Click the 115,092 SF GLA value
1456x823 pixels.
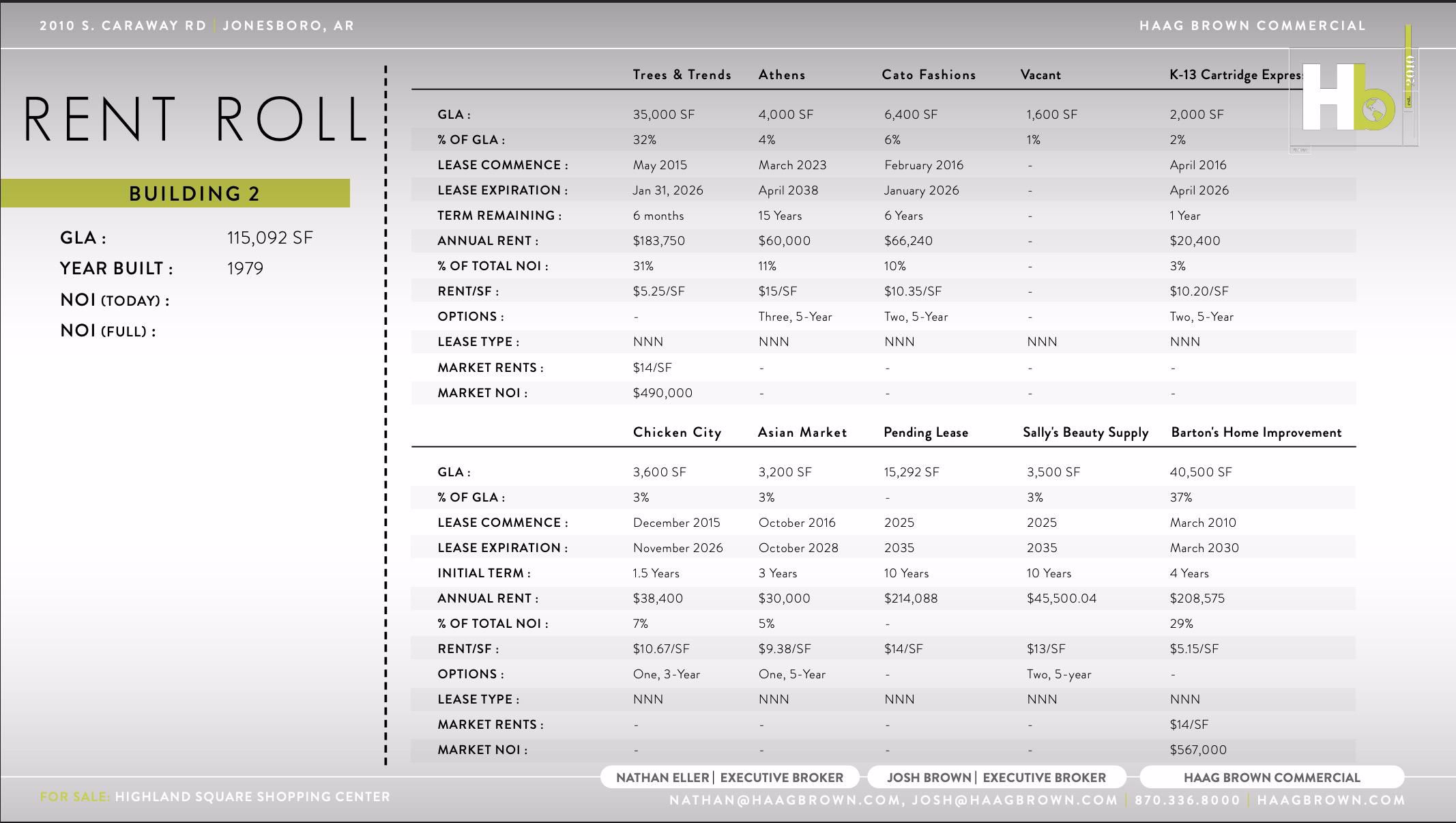pos(270,237)
